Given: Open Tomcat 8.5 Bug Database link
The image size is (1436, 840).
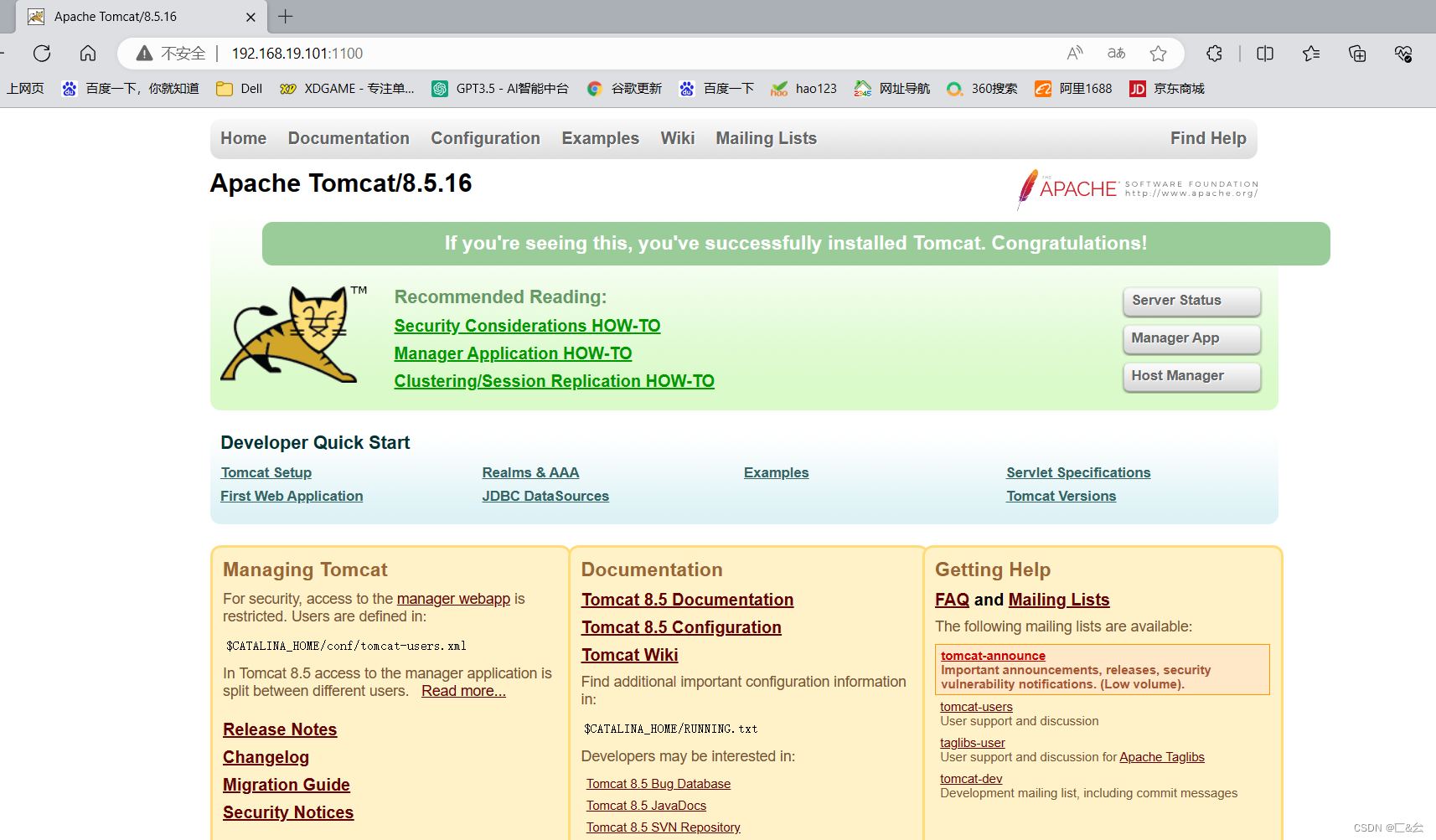Looking at the screenshot, I should 659,784.
